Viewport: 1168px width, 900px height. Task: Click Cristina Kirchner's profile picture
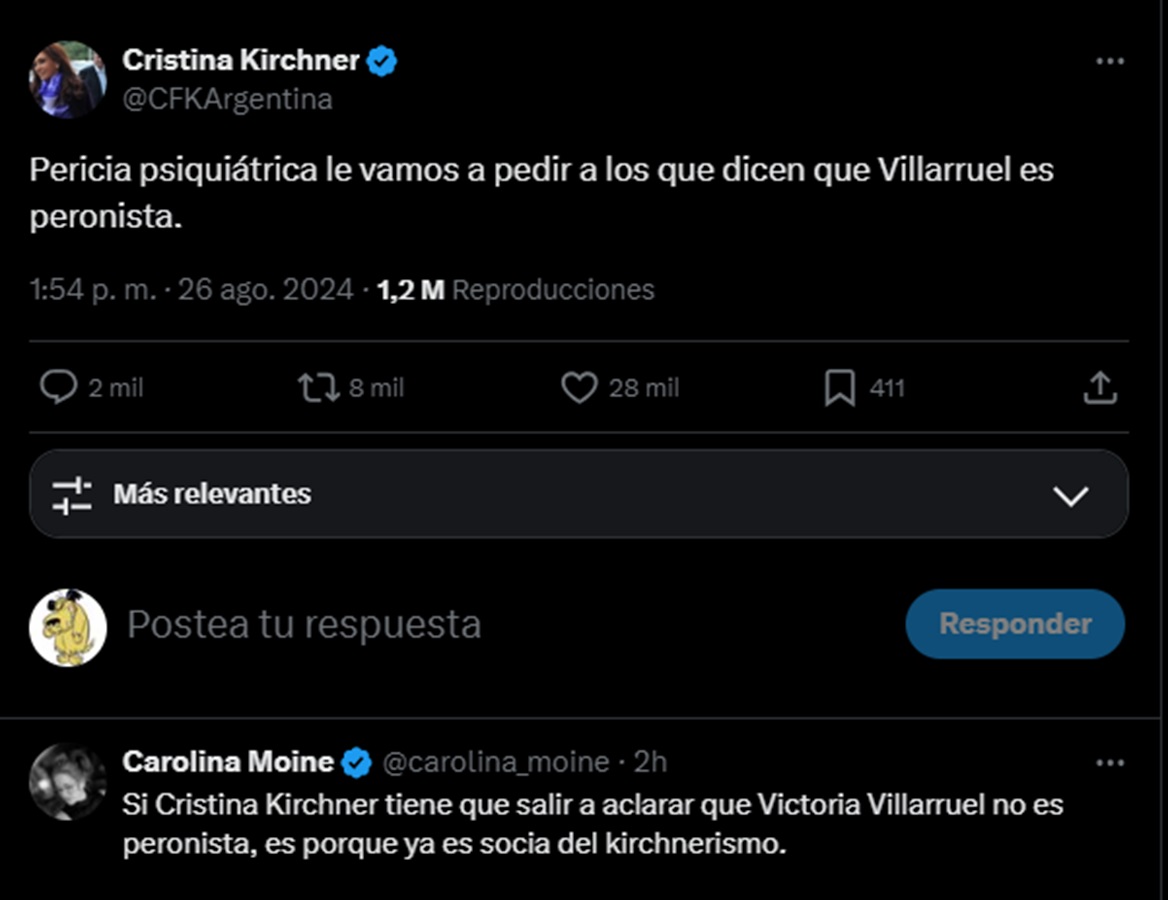tap(68, 80)
